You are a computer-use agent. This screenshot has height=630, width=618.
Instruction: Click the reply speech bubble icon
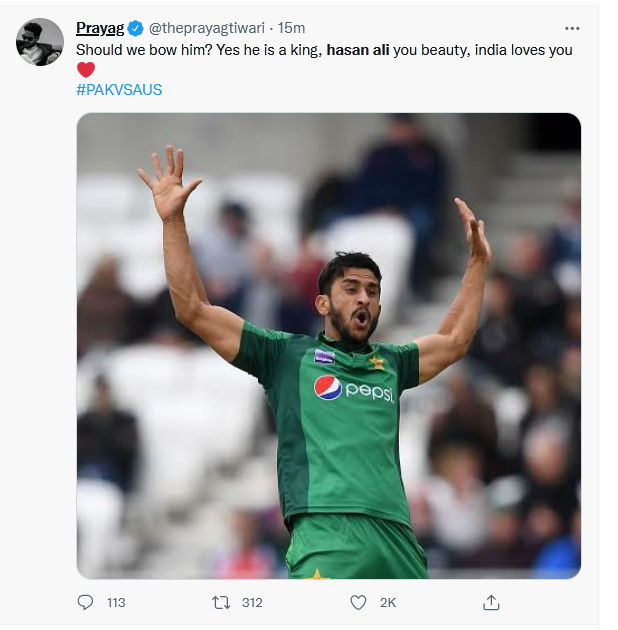click(x=85, y=602)
